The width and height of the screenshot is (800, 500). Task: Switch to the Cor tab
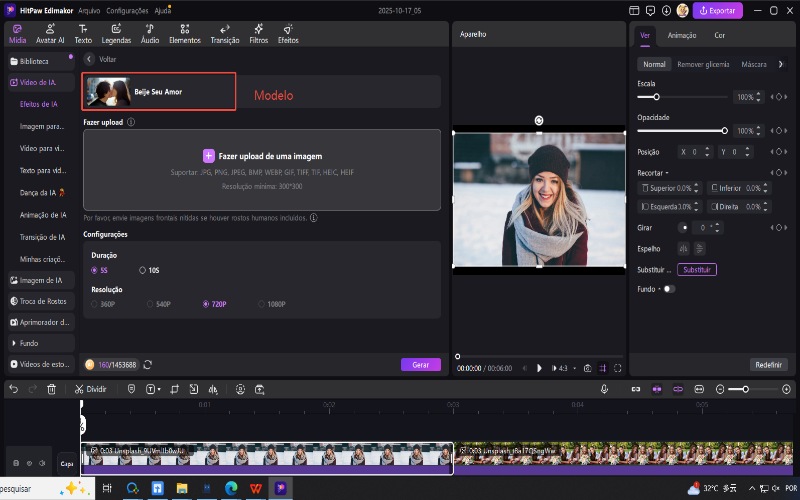(x=719, y=35)
